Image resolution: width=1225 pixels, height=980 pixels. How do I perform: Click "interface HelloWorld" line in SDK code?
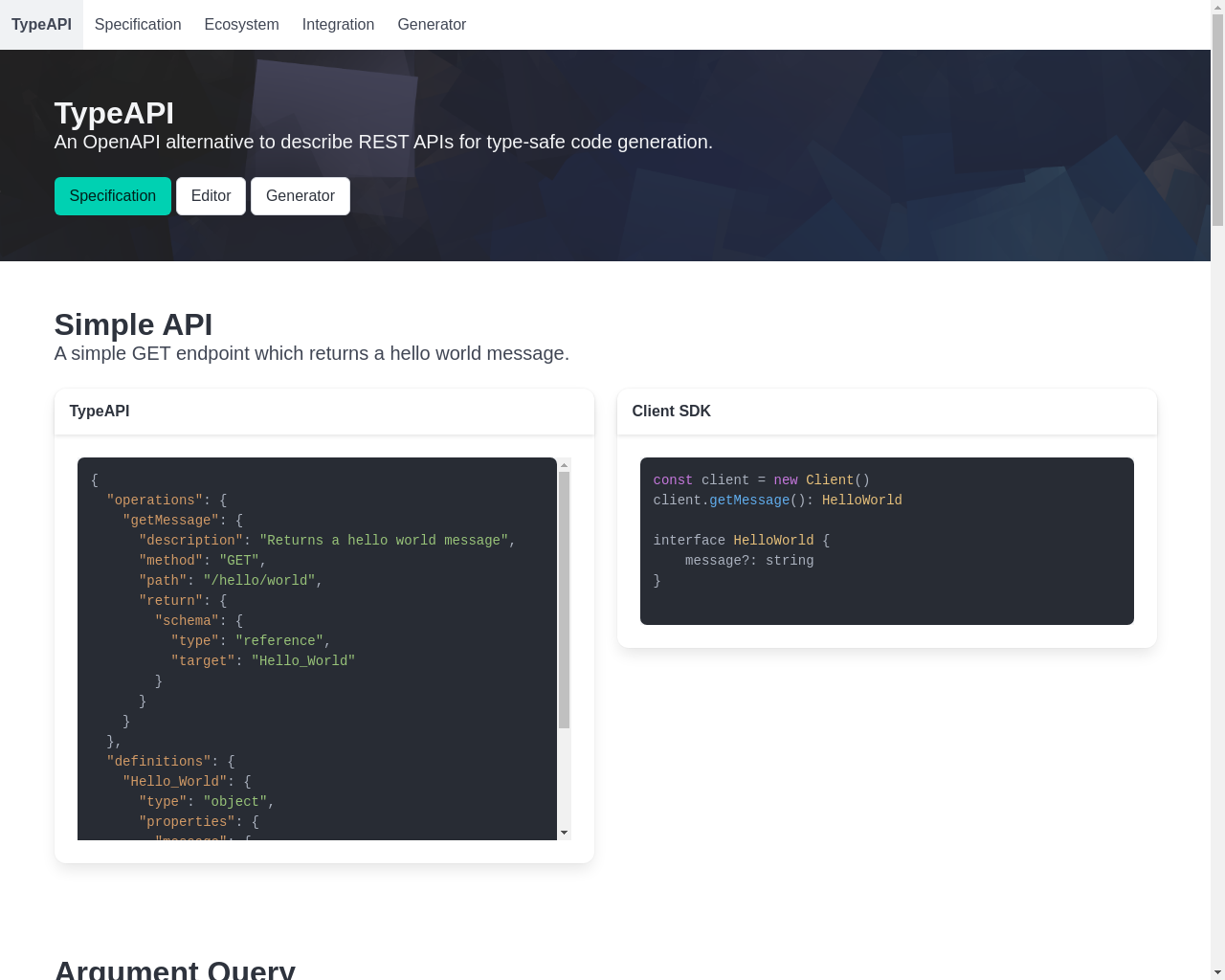[742, 541]
